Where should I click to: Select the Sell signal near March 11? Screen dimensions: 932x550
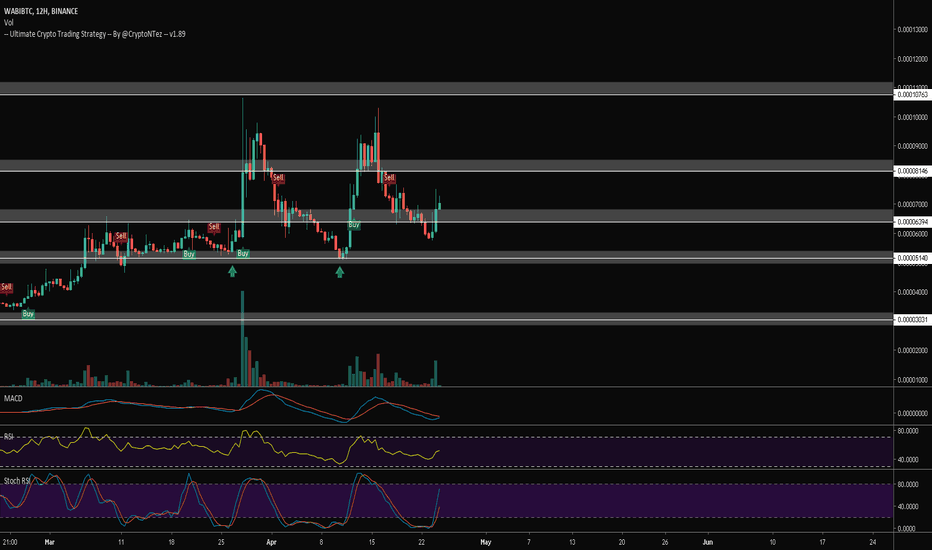pos(121,236)
